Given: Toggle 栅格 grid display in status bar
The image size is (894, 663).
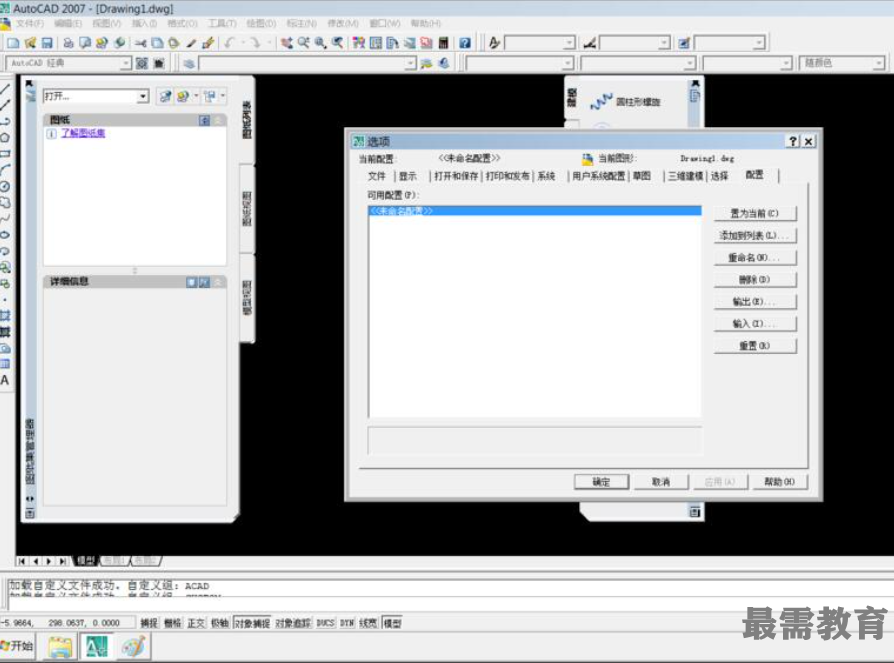Looking at the screenshot, I should click(173, 623).
